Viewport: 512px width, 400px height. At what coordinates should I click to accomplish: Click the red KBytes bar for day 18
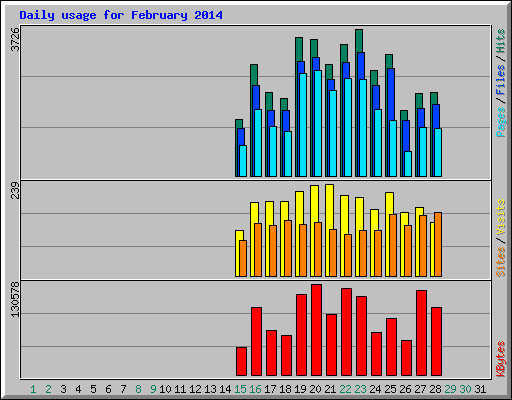click(286, 356)
